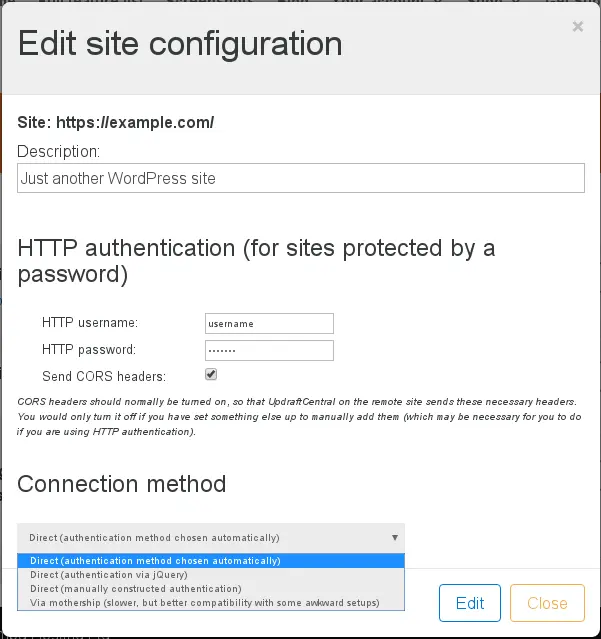This screenshot has height=639, width=601.
Task: Click the italic CORS headers help text
Action: point(299,416)
